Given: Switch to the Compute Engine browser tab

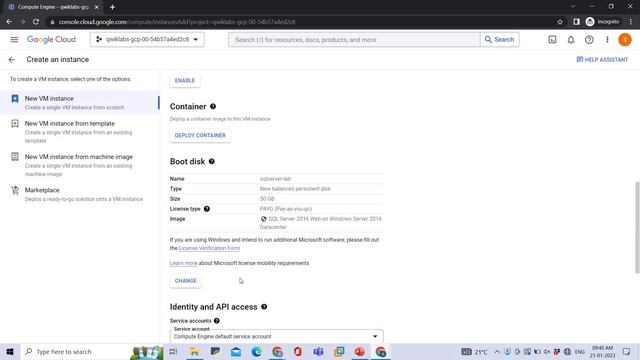Looking at the screenshot, I should tap(53, 7).
